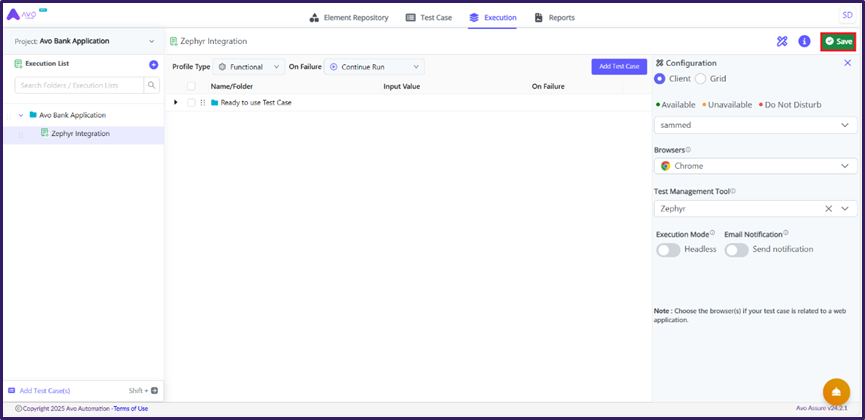Switch to the Element Repository tab
The height and width of the screenshot is (420, 865).
(348, 18)
